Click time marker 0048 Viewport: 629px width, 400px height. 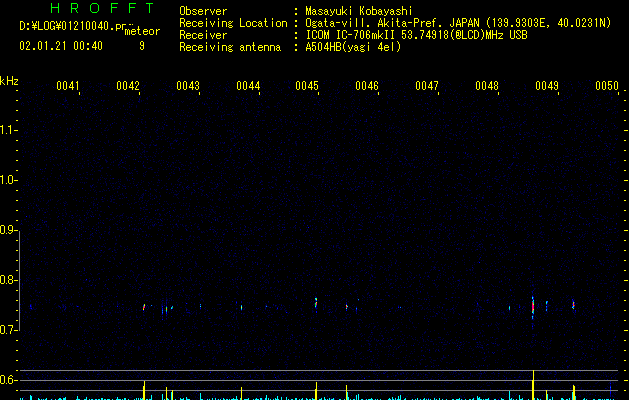click(487, 85)
